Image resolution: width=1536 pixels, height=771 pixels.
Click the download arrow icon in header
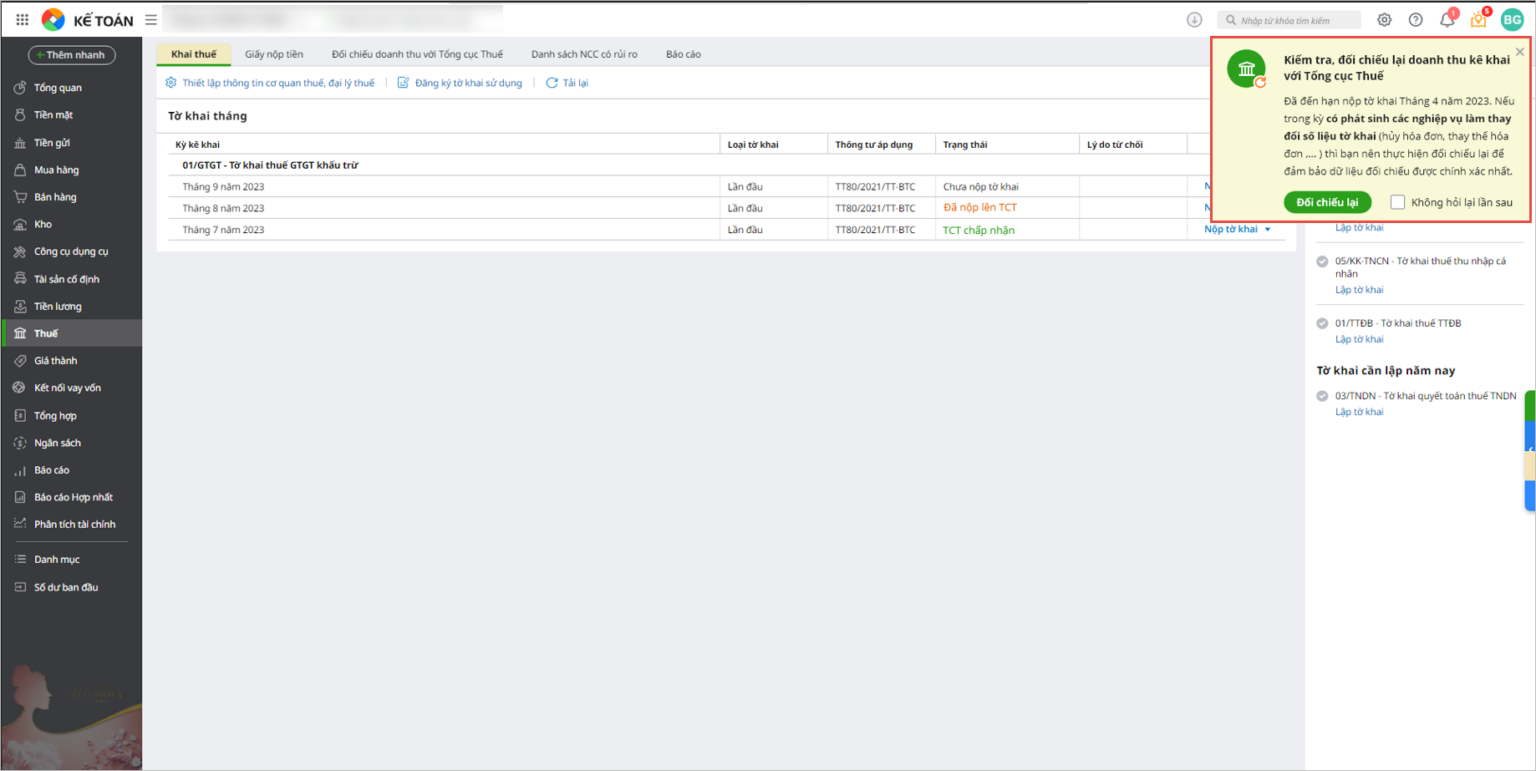pos(1194,20)
